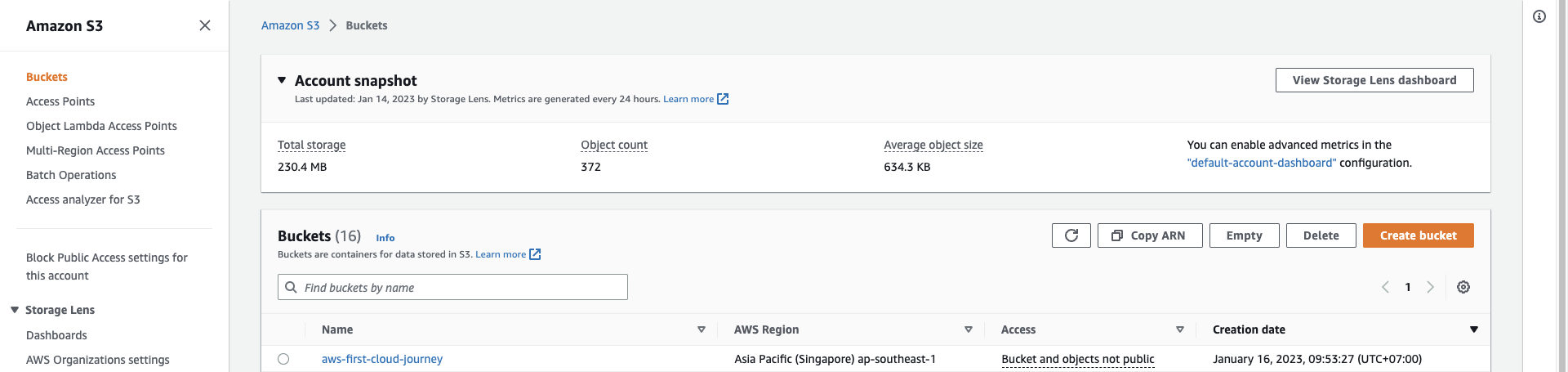Select radio button for aws-first-cloud-journey bucket
The width and height of the screenshot is (1568, 372).
[x=283, y=359]
